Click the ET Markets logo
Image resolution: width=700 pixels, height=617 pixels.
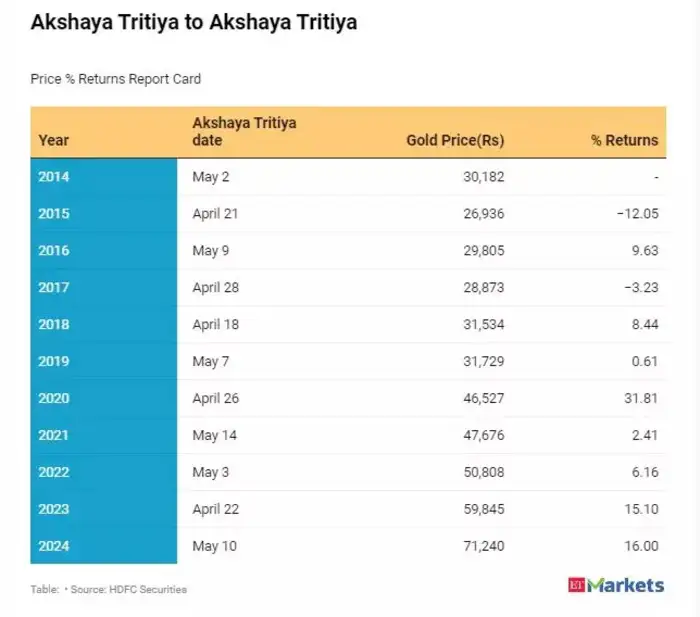click(615, 584)
